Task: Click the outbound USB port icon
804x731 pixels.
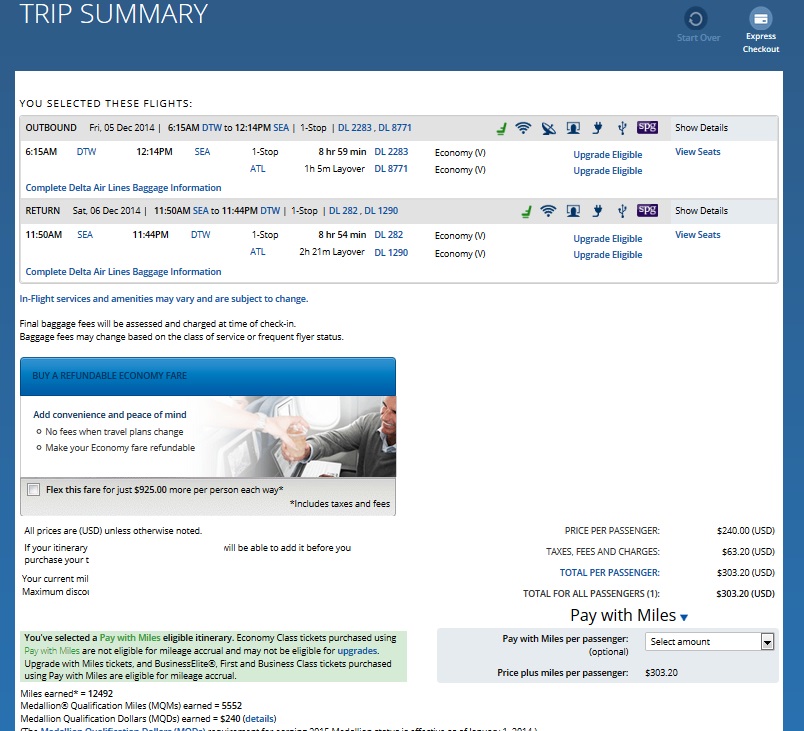Action: click(x=621, y=128)
